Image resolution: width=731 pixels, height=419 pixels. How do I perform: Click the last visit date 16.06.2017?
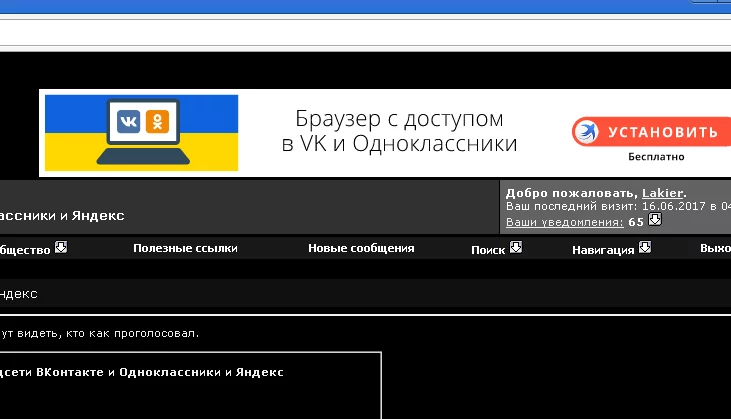pyautogui.click(x=674, y=206)
